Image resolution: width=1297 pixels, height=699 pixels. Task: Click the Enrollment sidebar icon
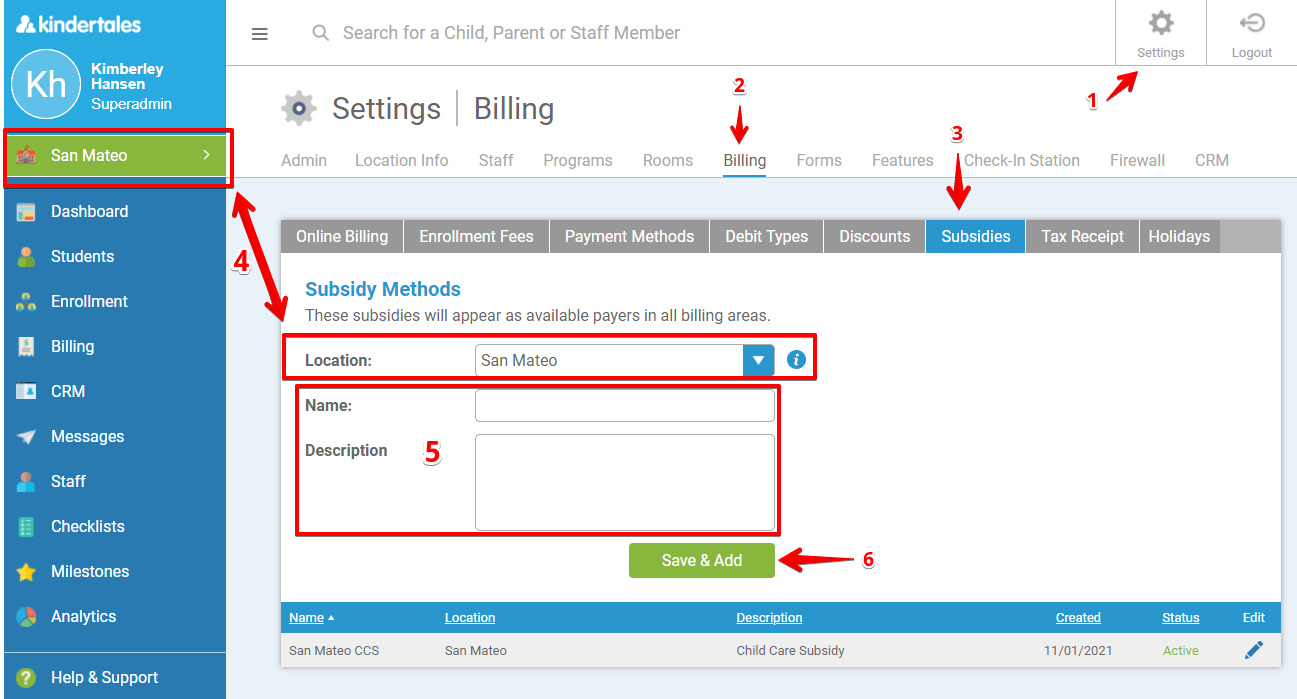pyautogui.click(x=26, y=302)
